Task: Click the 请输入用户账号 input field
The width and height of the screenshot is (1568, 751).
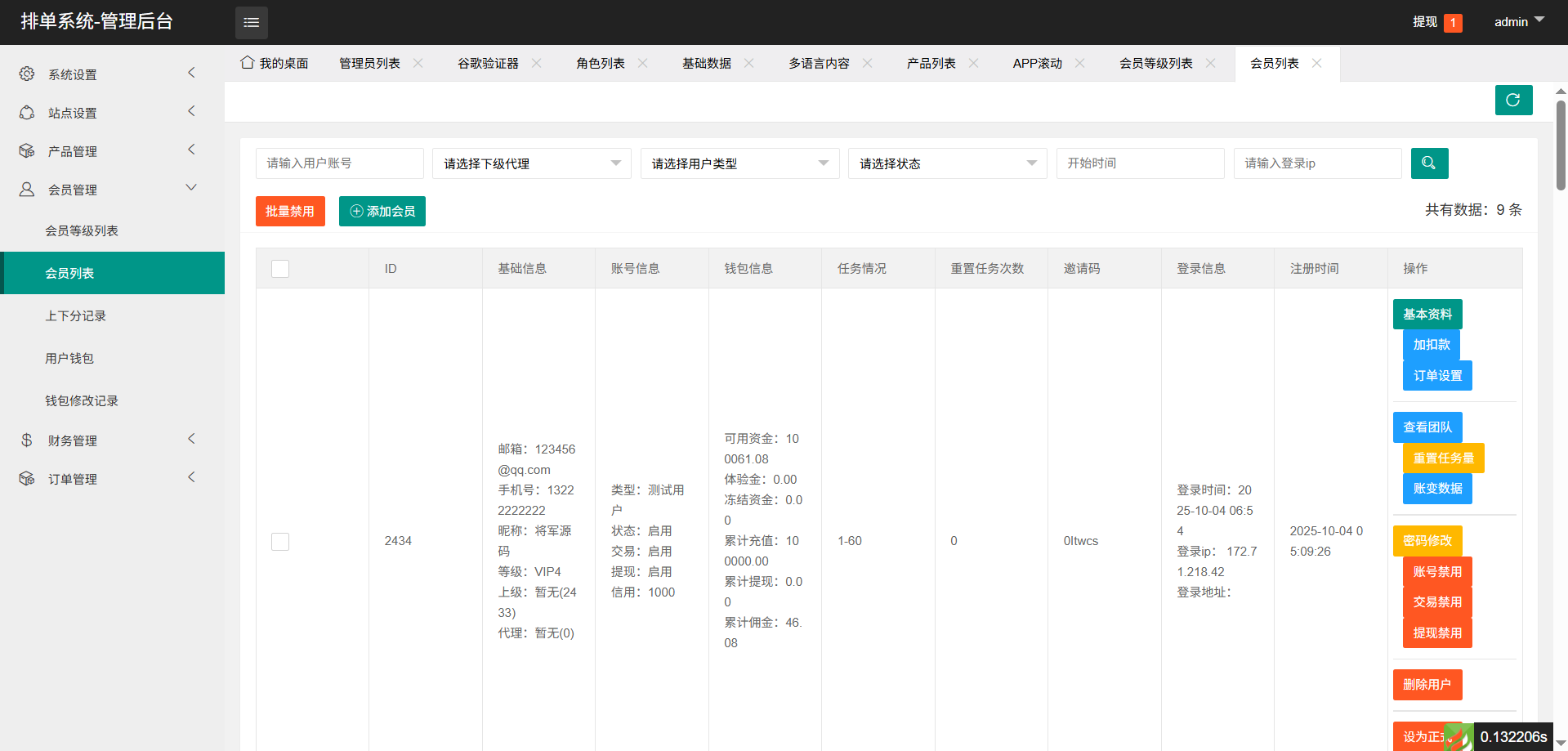Action: click(339, 163)
